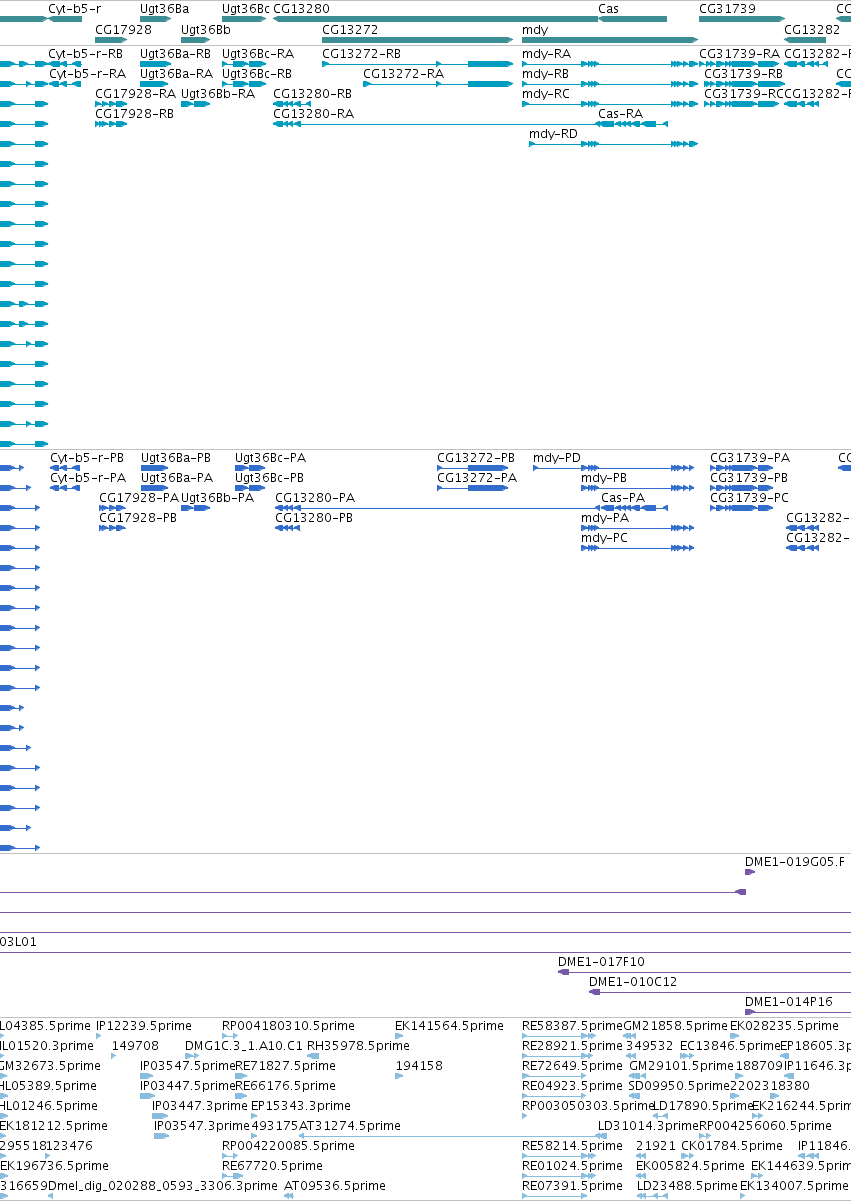Select the Ugt36Ba gene label
The height and width of the screenshot is (1201, 851).
(x=164, y=9)
